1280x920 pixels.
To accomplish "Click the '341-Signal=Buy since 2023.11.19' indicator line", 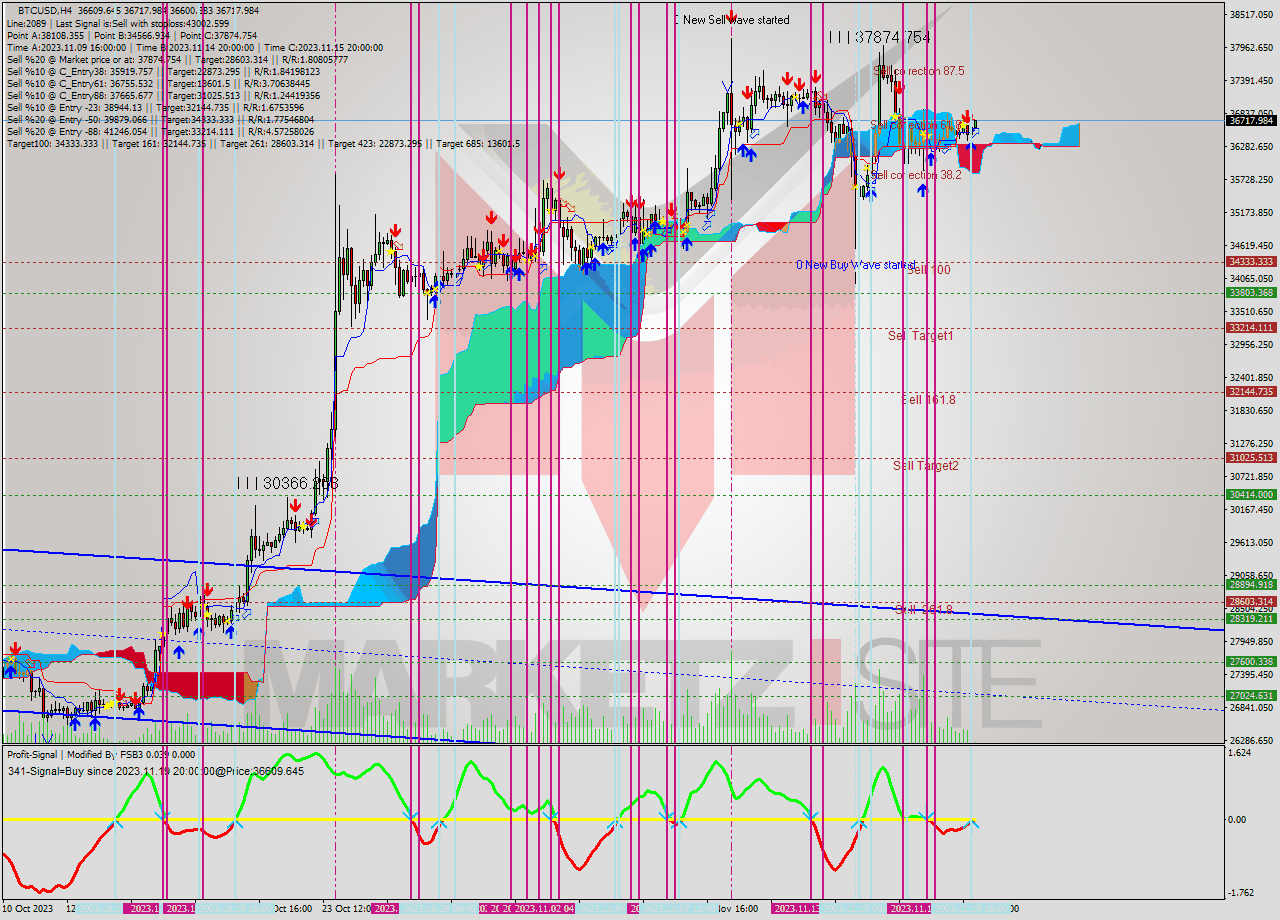I will pos(154,771).
